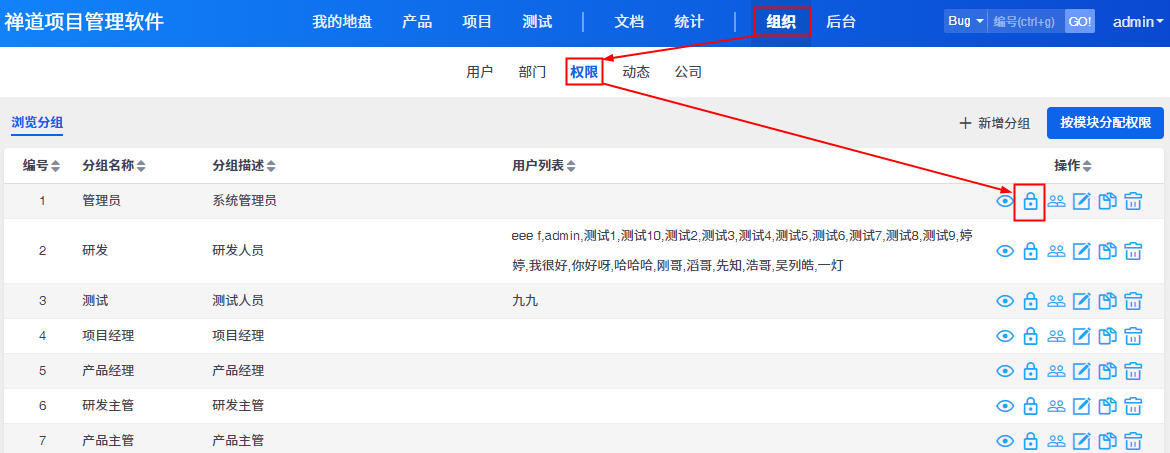Open the 产品 top navigation item
1170x453 pixels.
[x=417, y=22]
